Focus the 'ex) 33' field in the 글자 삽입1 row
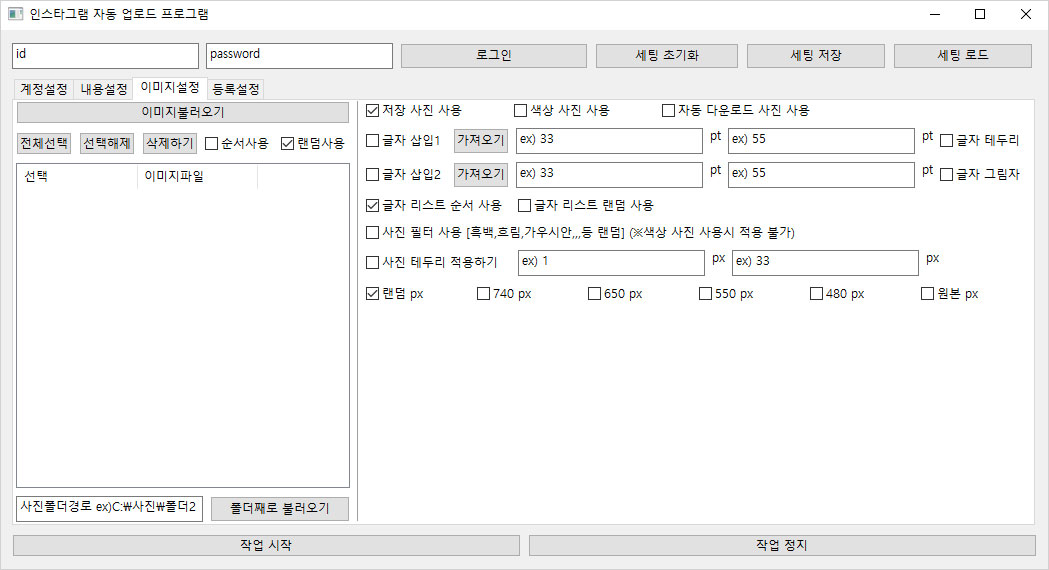Viewport: 1049px width, 570px height. pyautogui.click(x=609, y=140)
